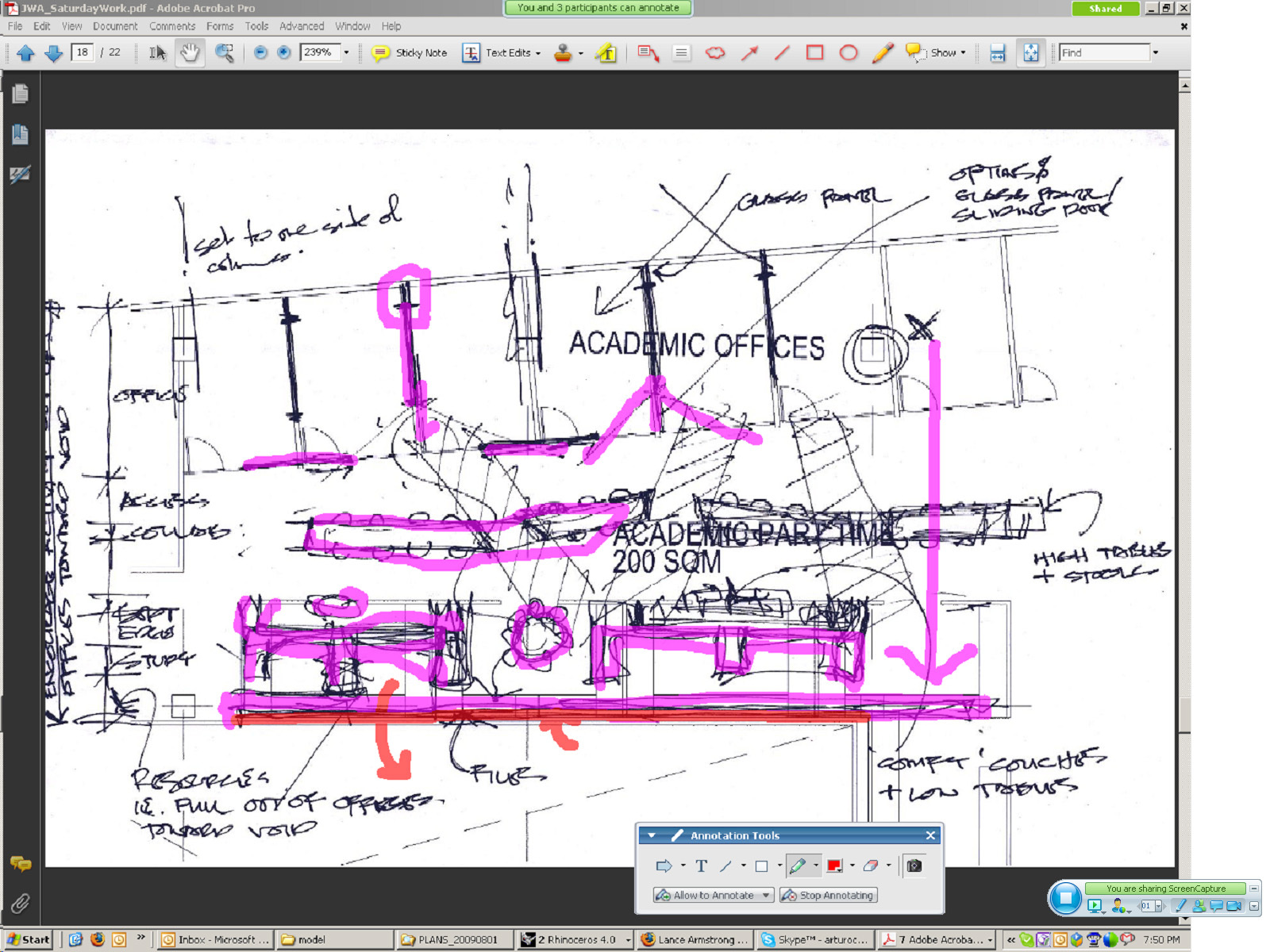Switch to Rhinoceros 4.0 taskbar item
1270x952 pixels.
575,939
